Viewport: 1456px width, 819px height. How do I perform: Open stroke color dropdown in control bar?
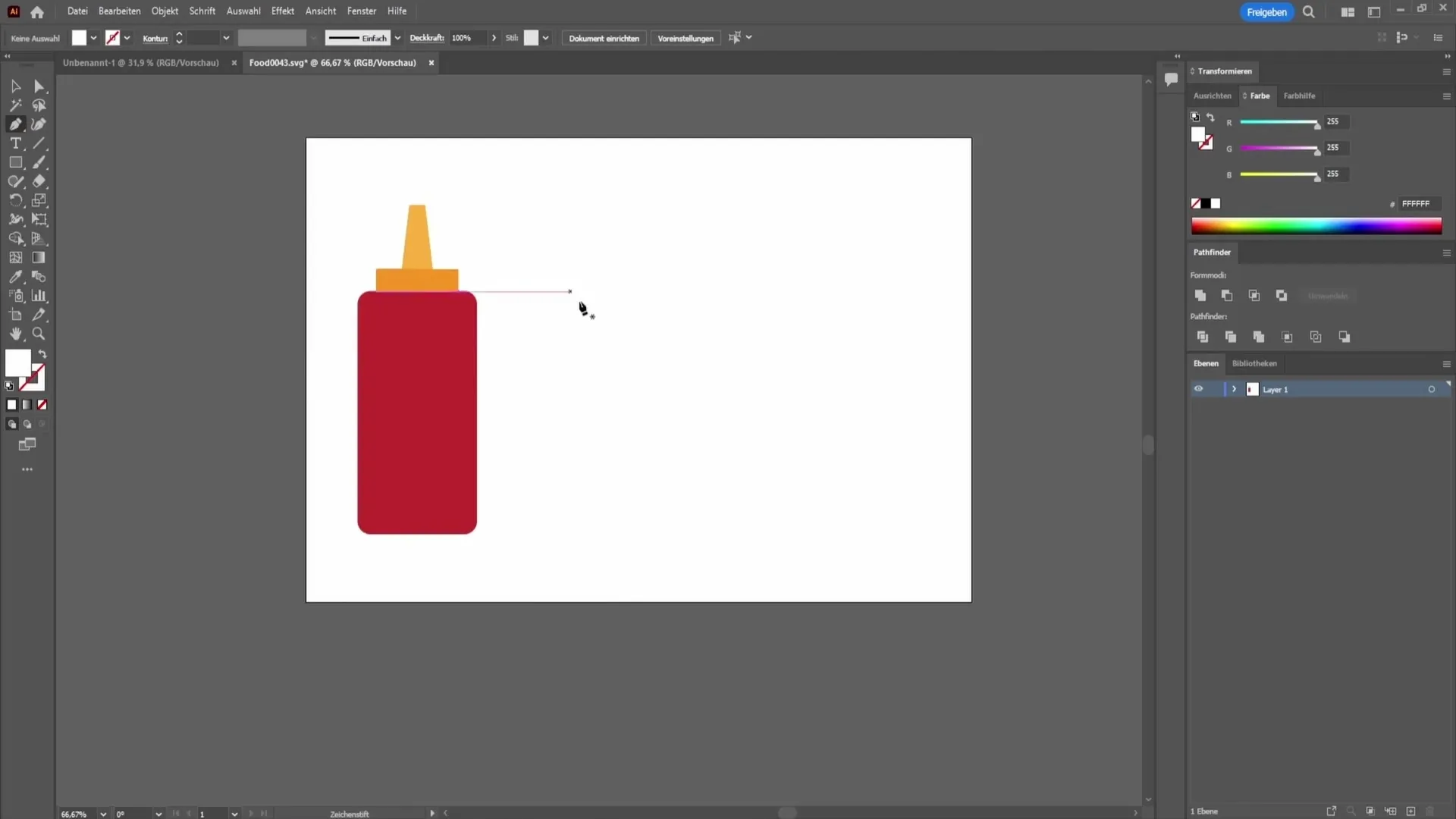point(127,38)
